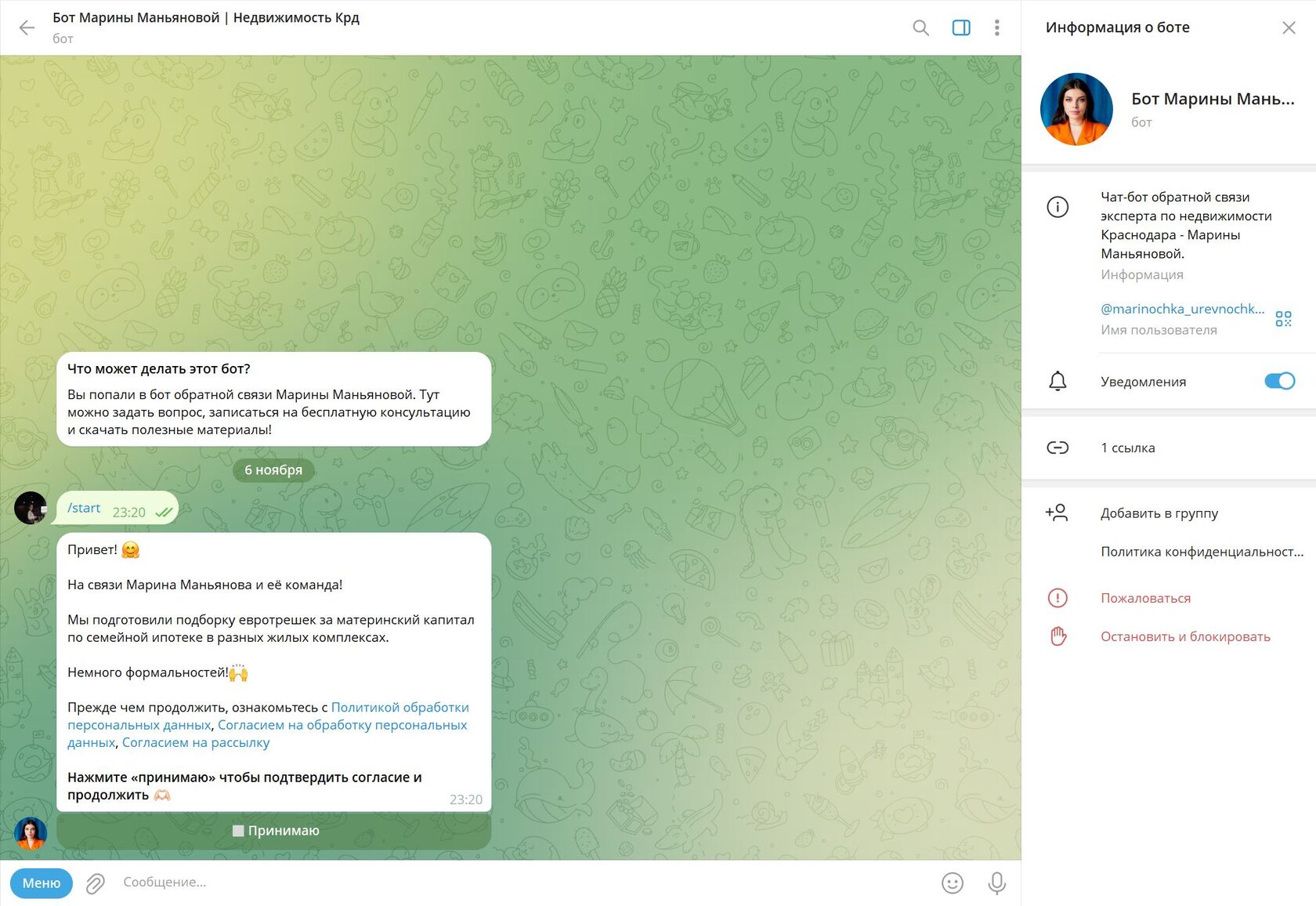Image resolution: width=1316 pixels, height=906 pixels.
Task: Click the sender avatar beside the /start message
Action: (x=31, y=508)
